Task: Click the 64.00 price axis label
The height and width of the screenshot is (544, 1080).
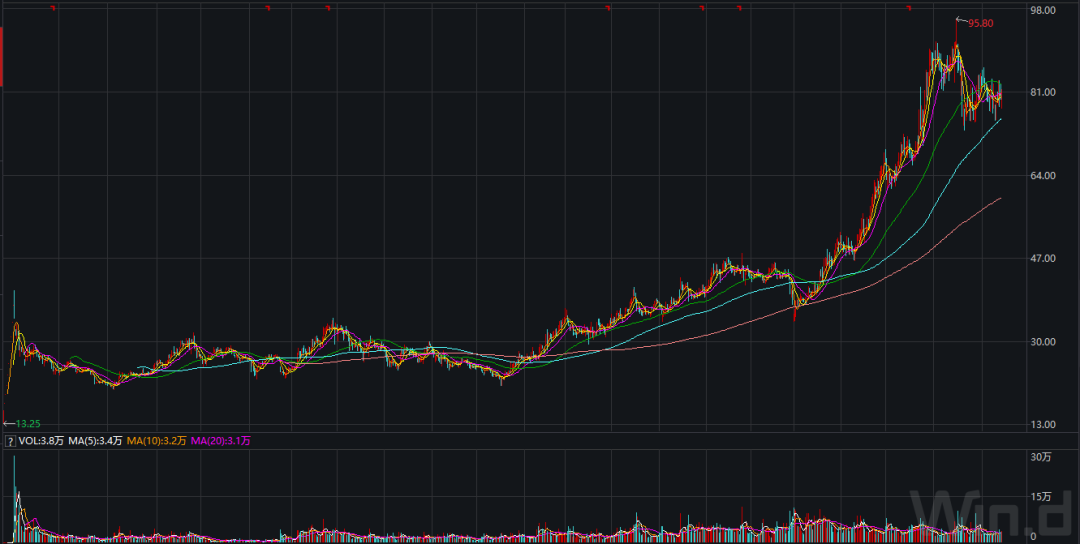Action: pyautogui.click(x=1043, y=176)
